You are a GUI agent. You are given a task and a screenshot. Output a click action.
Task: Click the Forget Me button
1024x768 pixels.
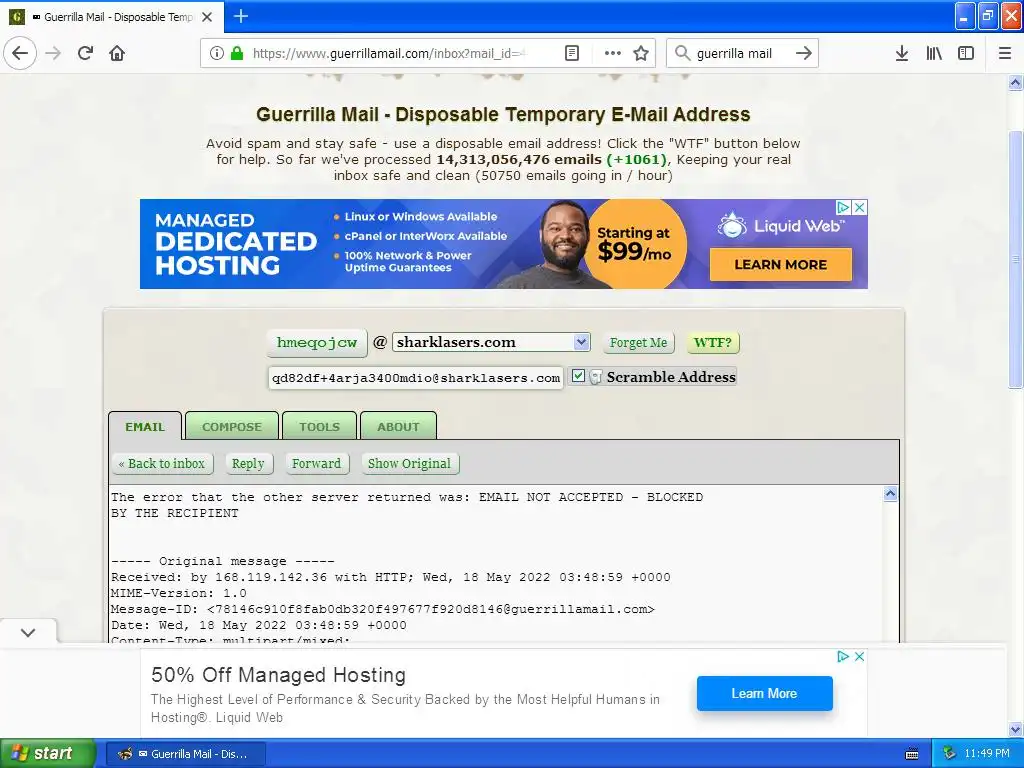(x=638, y=343)
